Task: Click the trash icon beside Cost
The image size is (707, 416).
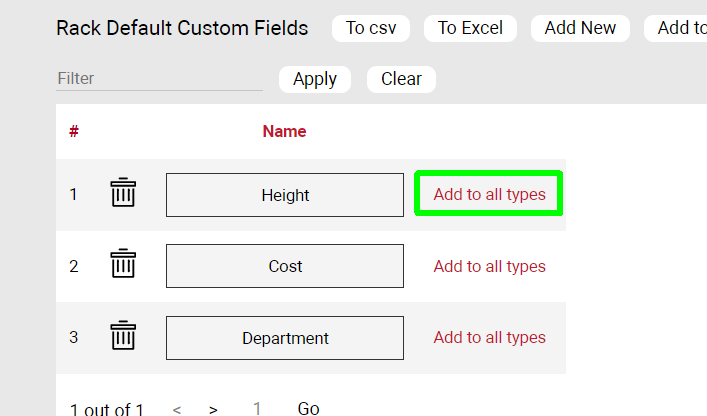Action: pyautogui.click(x=123, y=265)
